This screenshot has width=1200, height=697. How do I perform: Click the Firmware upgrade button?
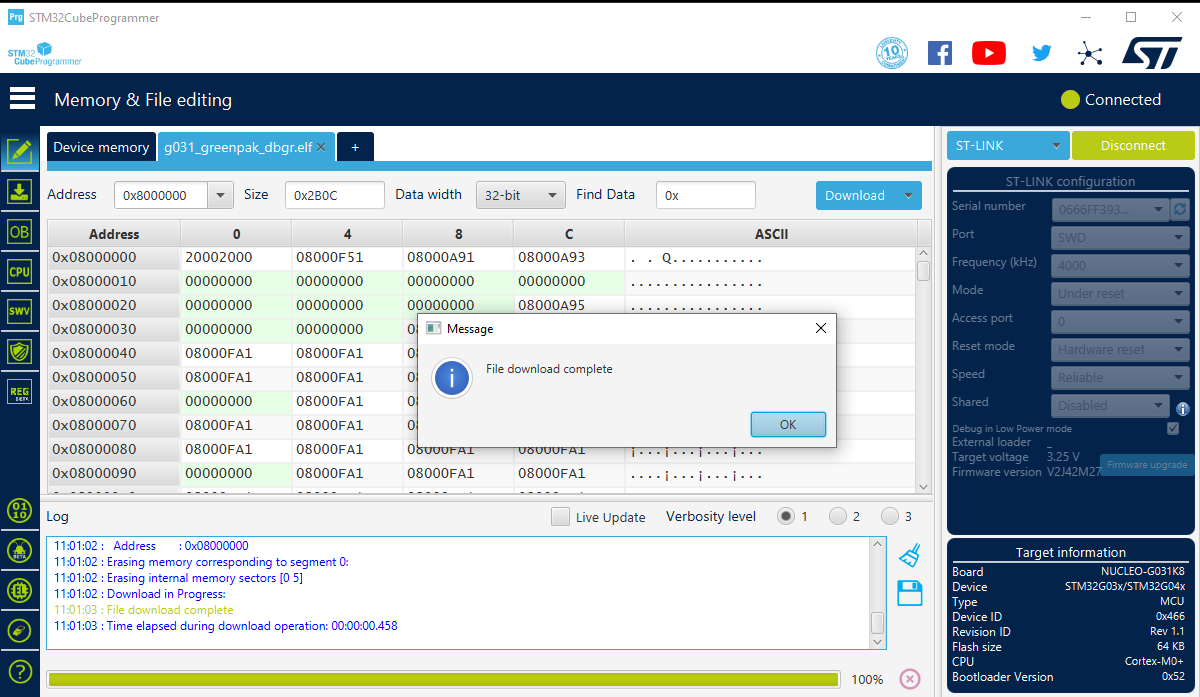tap(1147, 465)
